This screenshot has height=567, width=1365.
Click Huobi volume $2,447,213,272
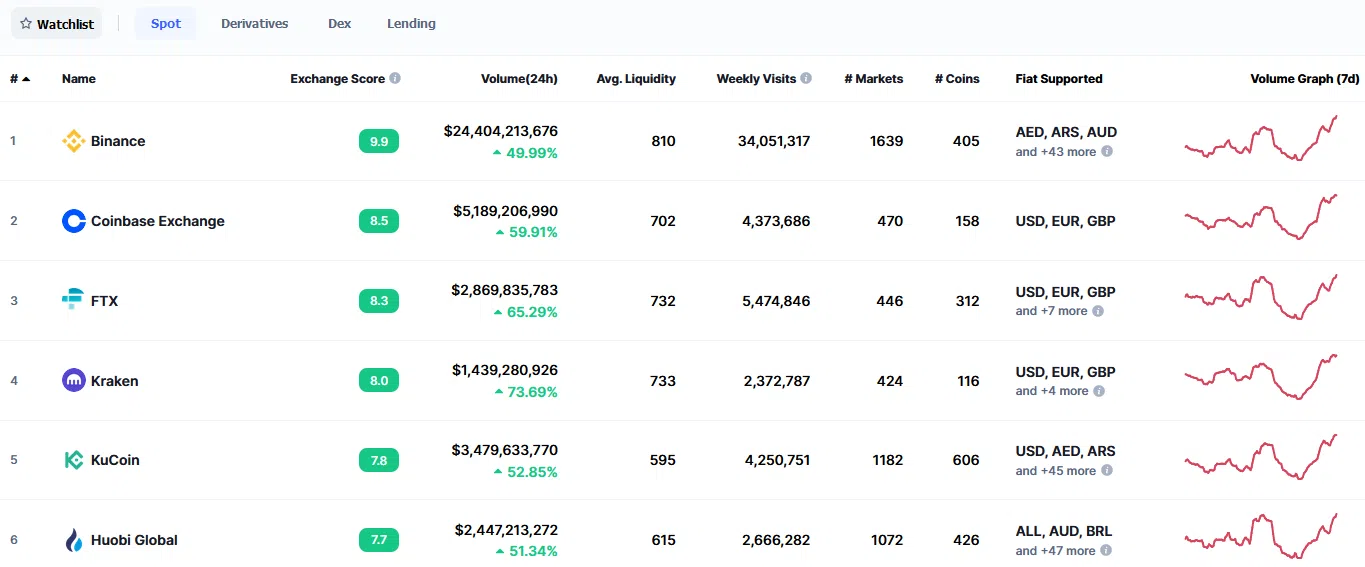(x=506, y=530)
